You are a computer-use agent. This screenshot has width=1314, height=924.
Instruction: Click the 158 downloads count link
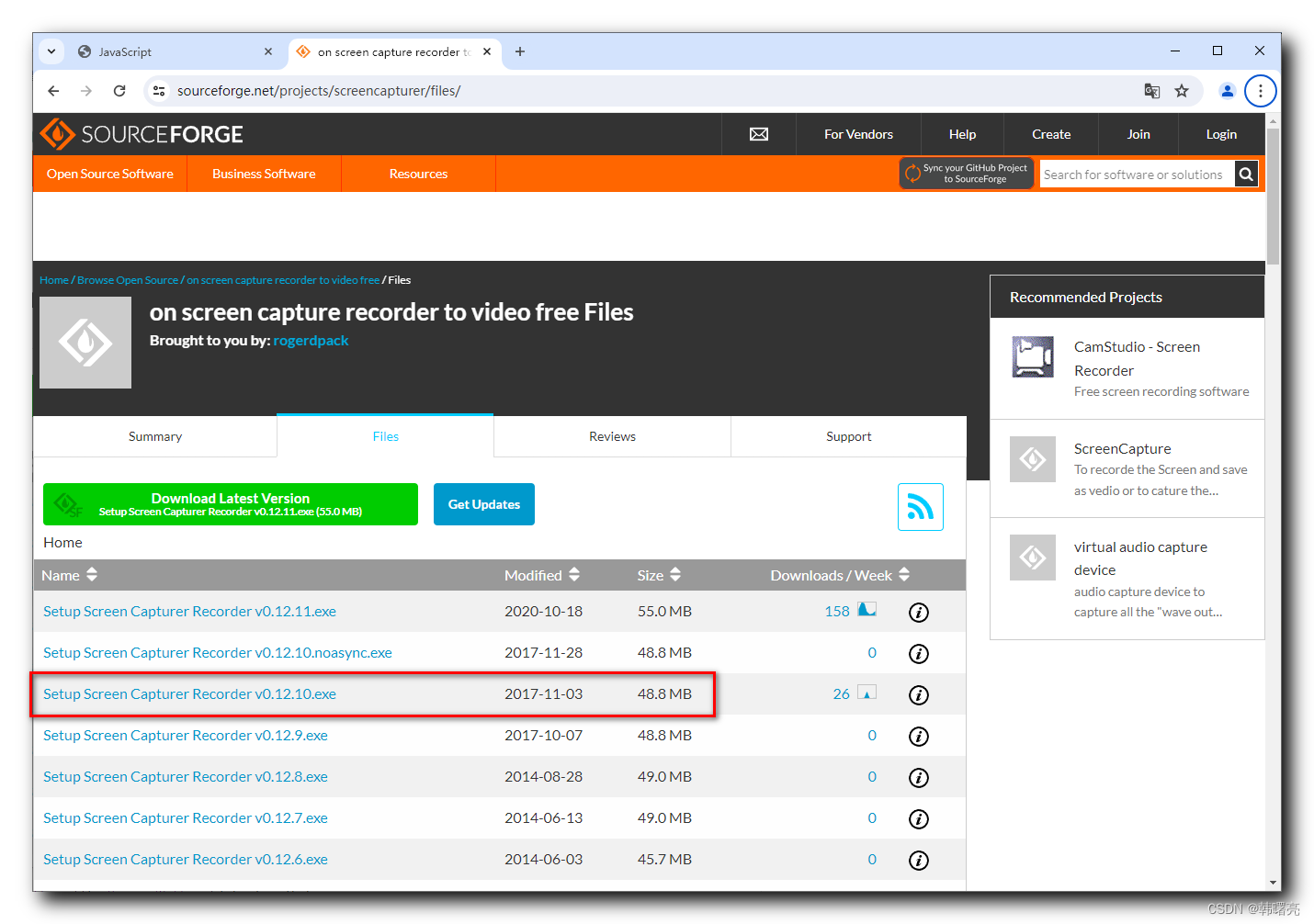tap(837, 611)
